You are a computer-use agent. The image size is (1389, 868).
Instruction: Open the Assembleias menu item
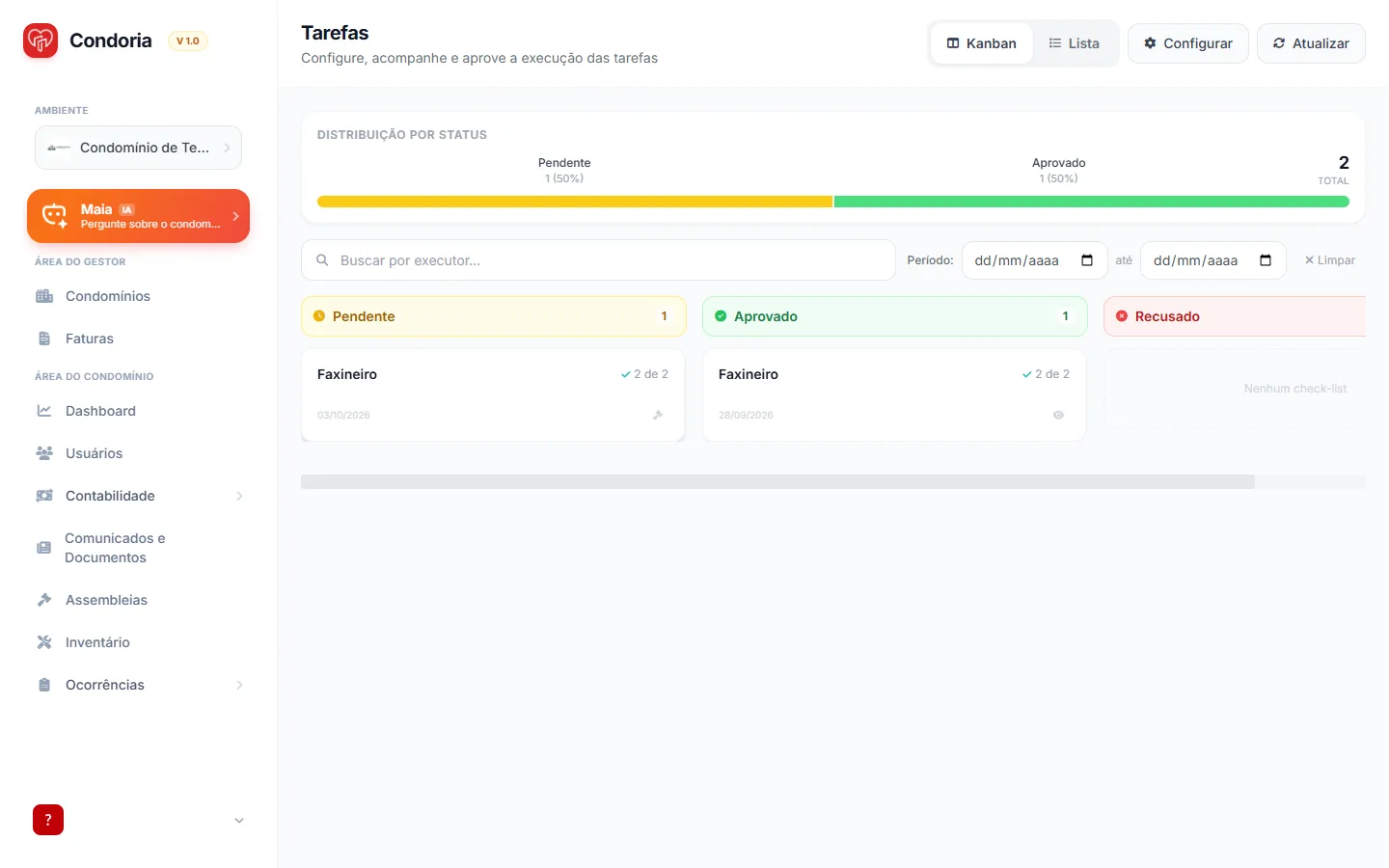138,600
